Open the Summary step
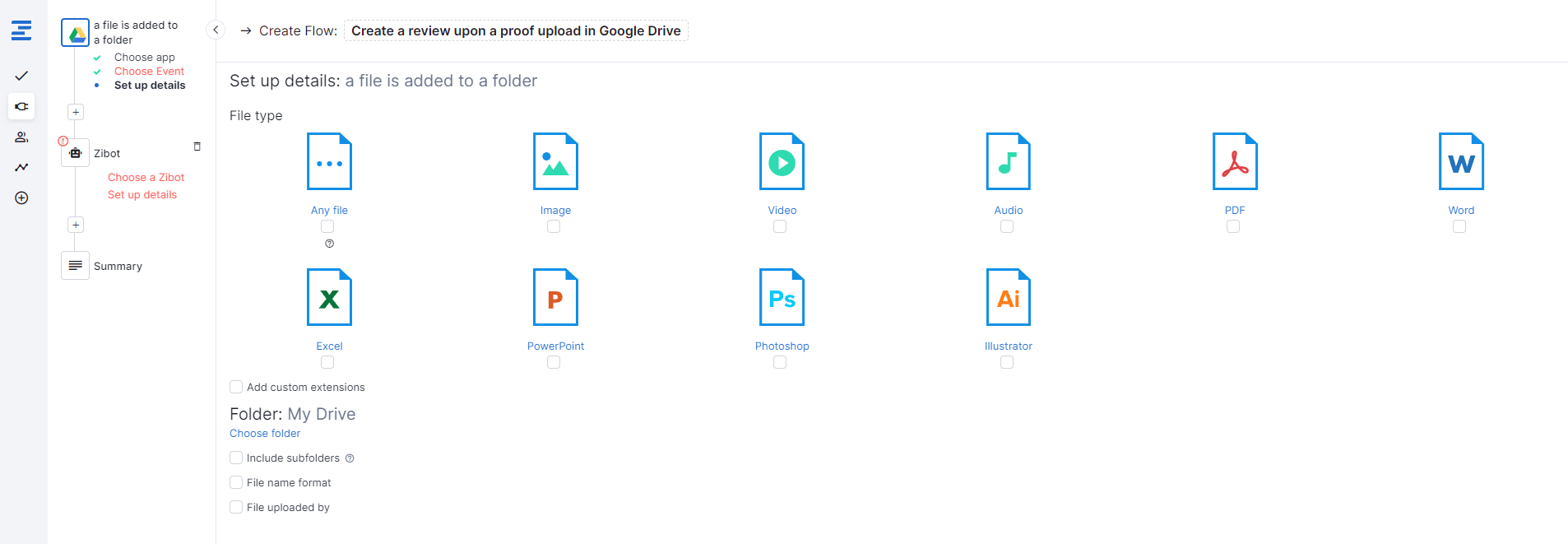1568x544 pixels. pyautogui.click(x=118, y=267)
